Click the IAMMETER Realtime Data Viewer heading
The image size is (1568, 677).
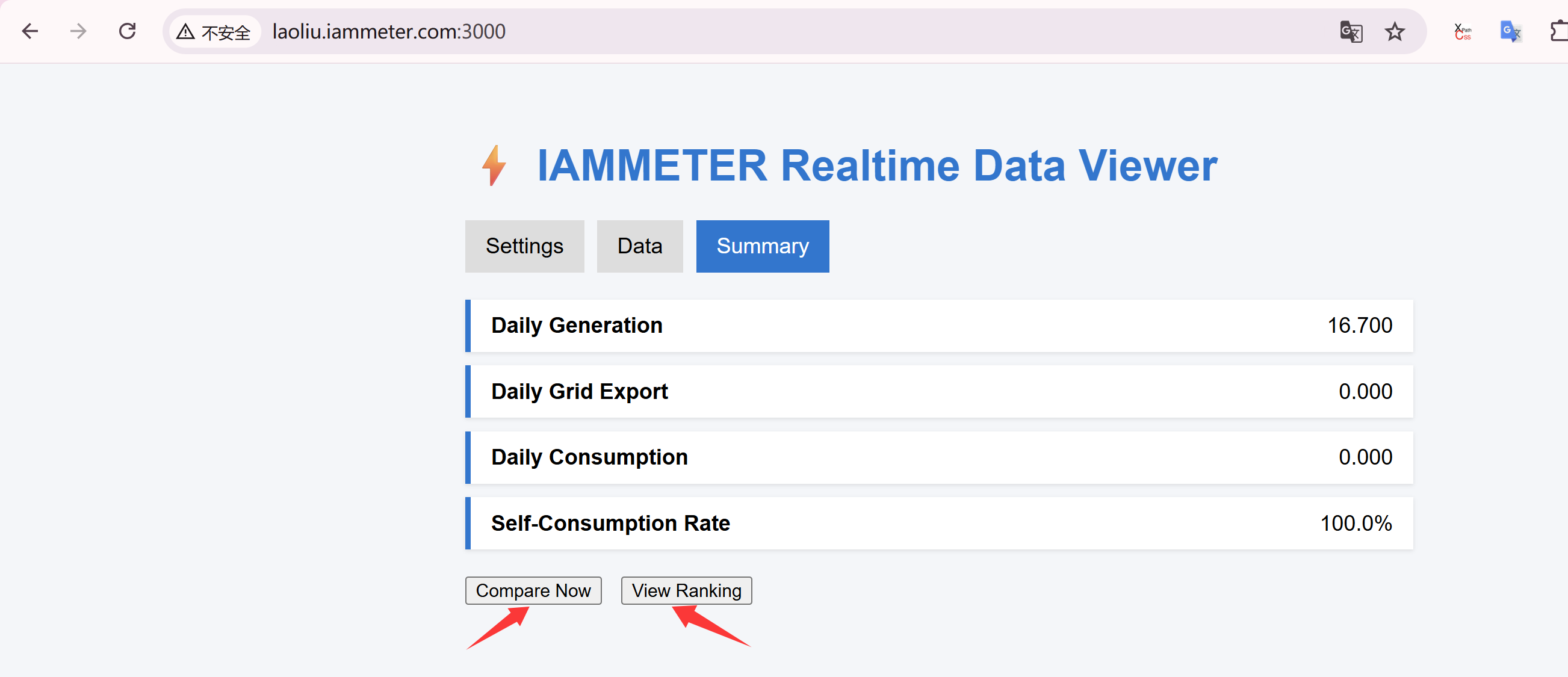pos(877,165)
